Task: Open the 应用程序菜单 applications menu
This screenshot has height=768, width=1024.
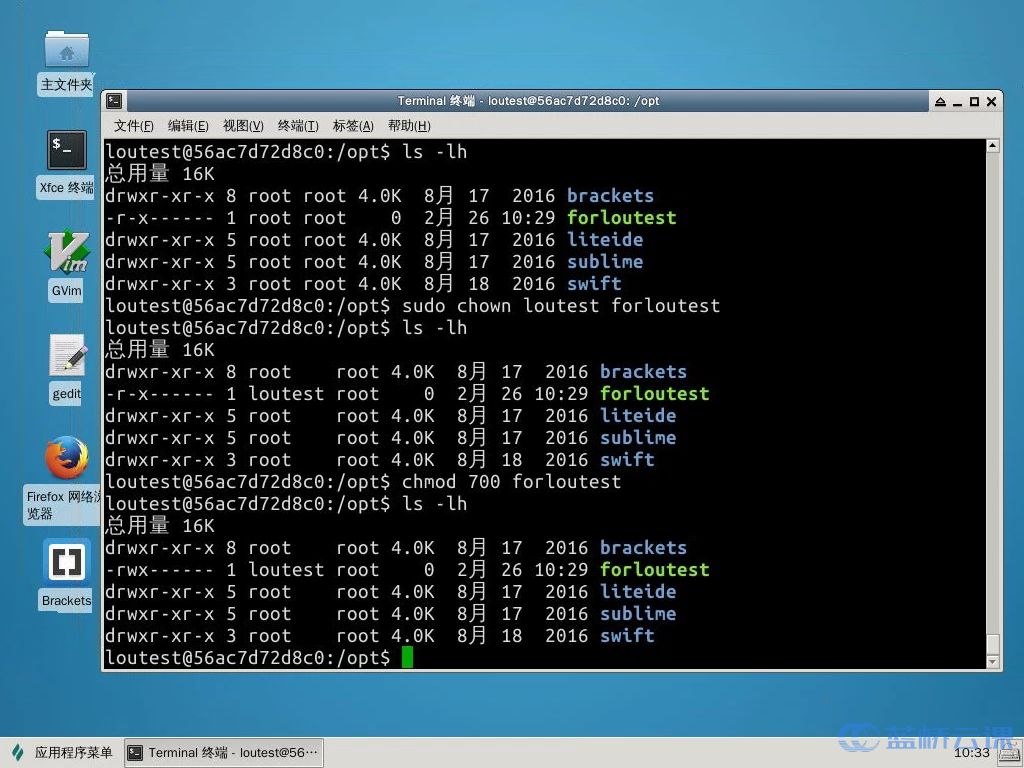Action: 62,752
